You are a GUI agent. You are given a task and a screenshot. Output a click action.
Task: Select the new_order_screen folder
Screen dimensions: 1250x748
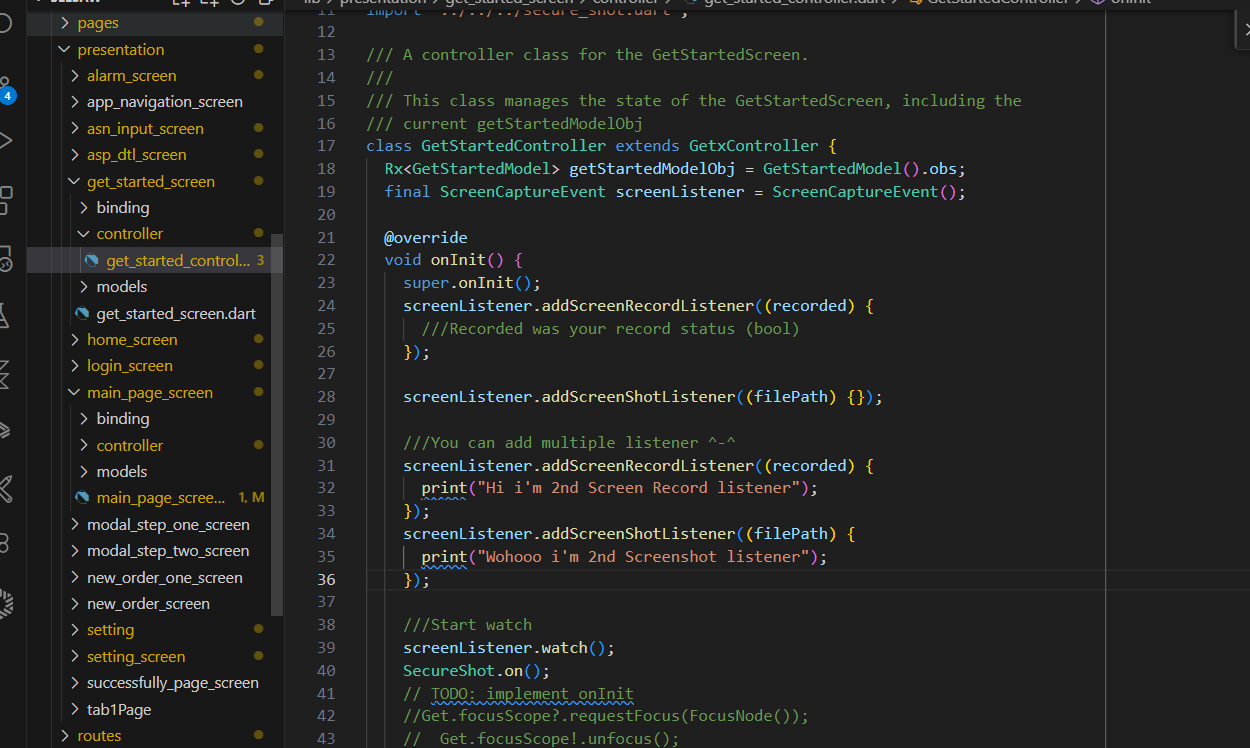pos(148,603)
